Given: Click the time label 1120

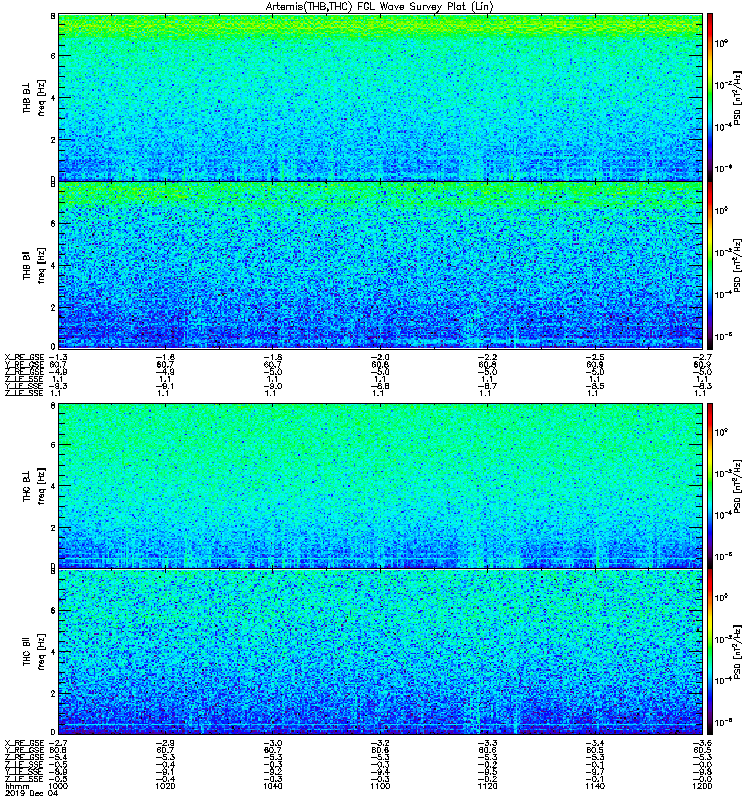Looking at the screenshot, I should click(487, 786).
